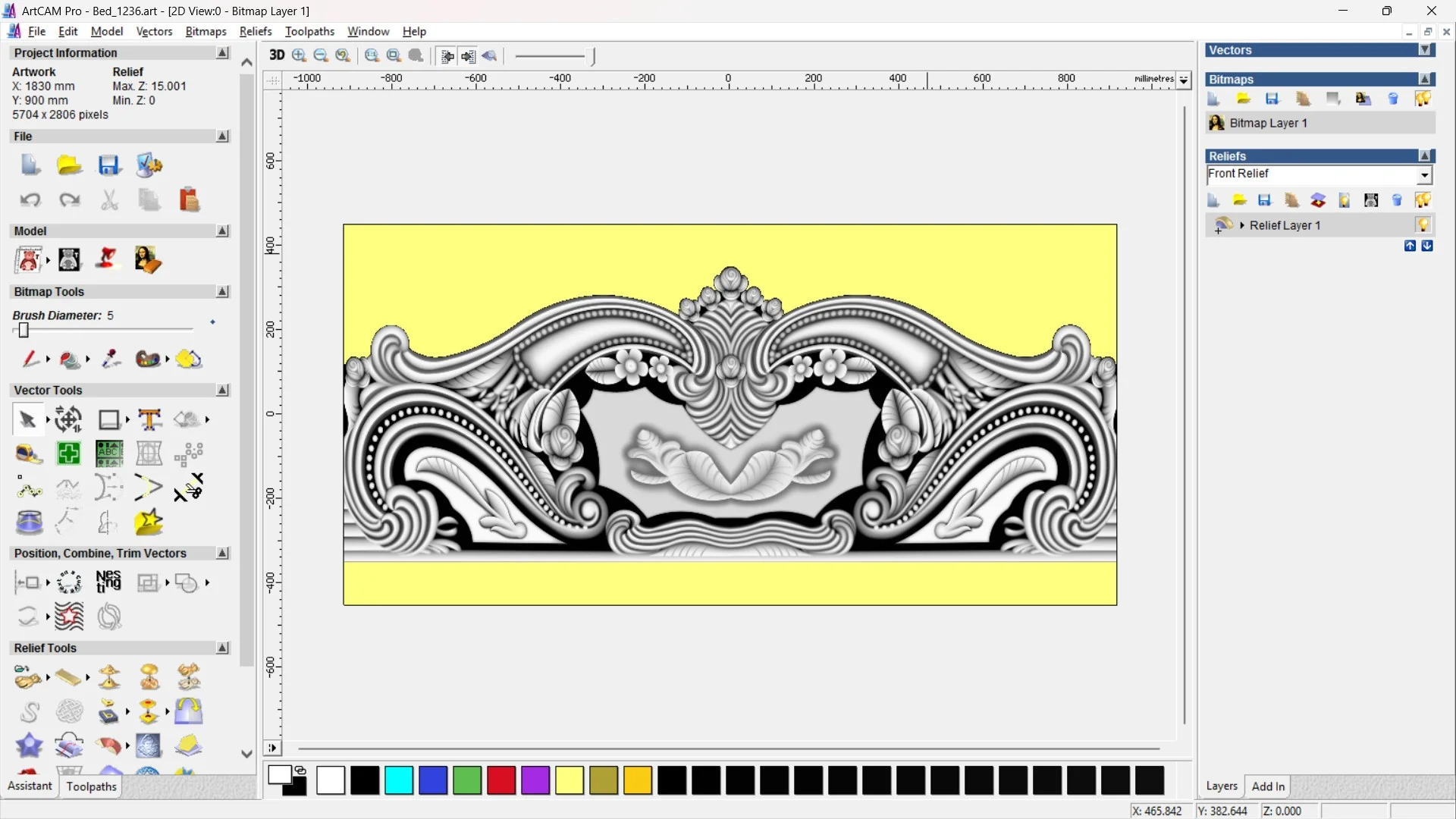
Task: Toggle Relief Layer 1 visibility lightbulb
Action: [1423, 225]
